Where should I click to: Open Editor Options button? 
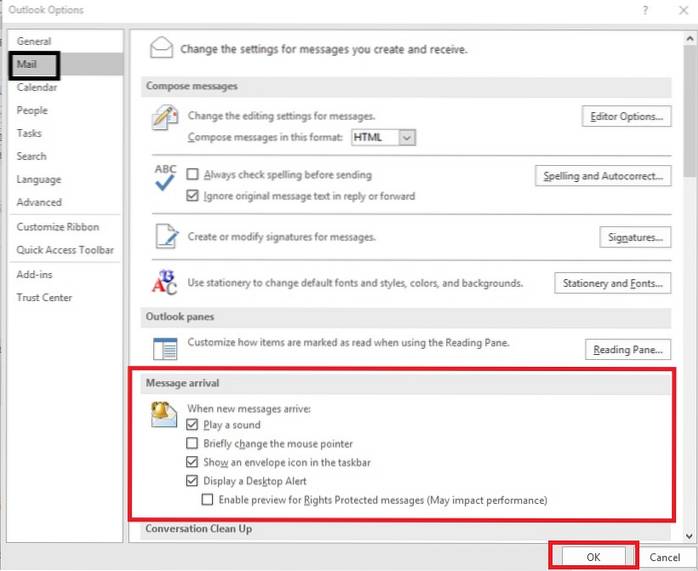(625, 117)
